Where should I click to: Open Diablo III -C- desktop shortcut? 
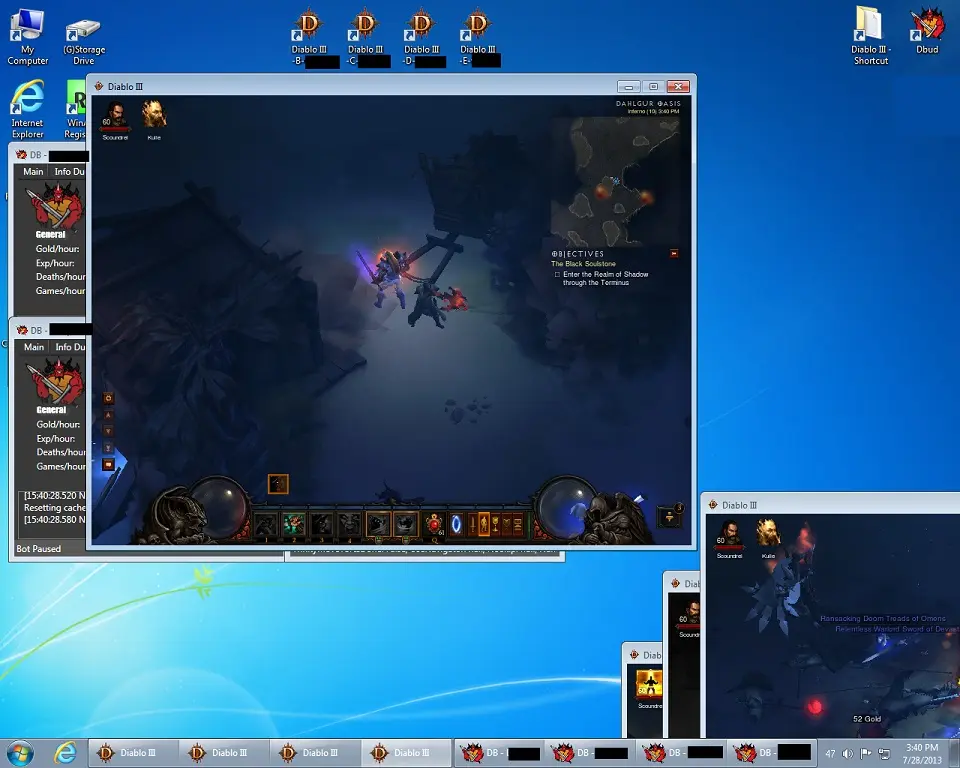(x=366, y=37)
